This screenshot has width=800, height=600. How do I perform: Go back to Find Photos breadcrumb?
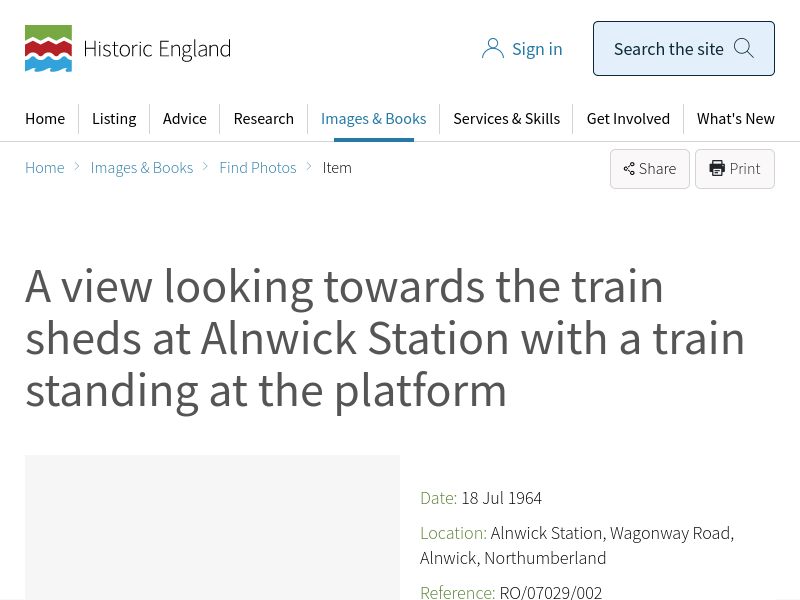pos(258,167)
